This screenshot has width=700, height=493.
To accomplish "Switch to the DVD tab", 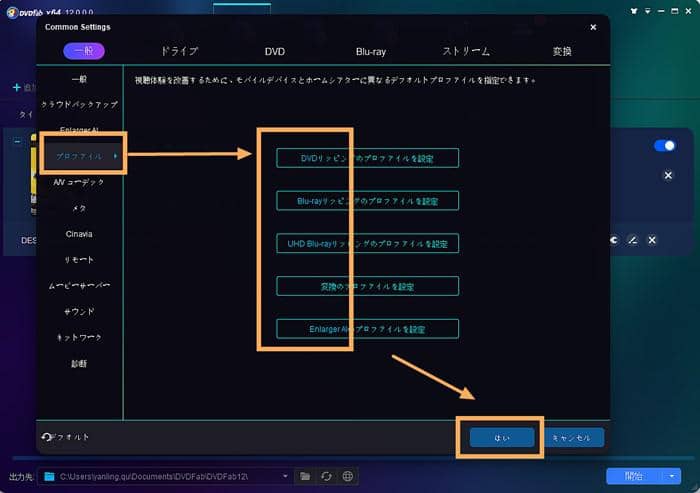I will click(275, 52).
